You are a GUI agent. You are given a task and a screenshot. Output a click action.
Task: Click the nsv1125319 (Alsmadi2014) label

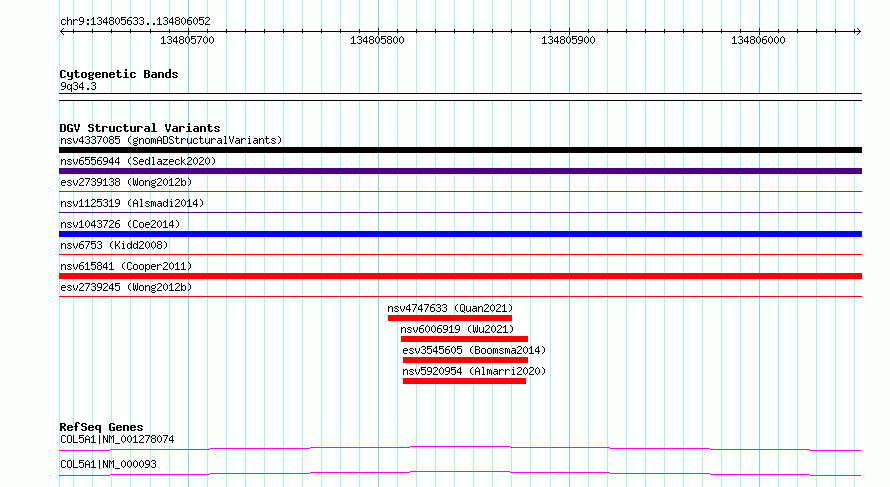(x=132, y=203)
